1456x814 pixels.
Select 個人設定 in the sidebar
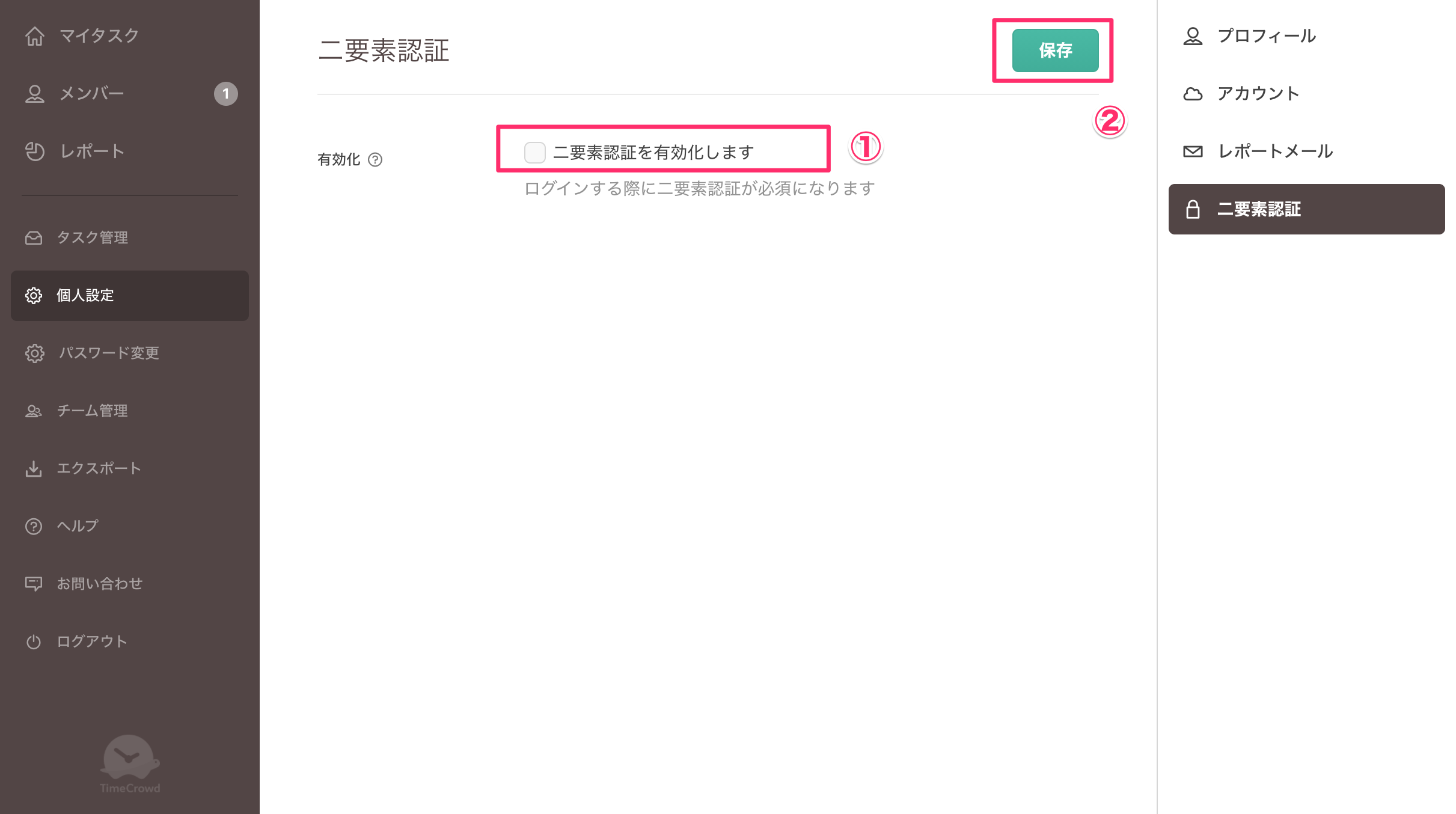(x=130, y=296)
